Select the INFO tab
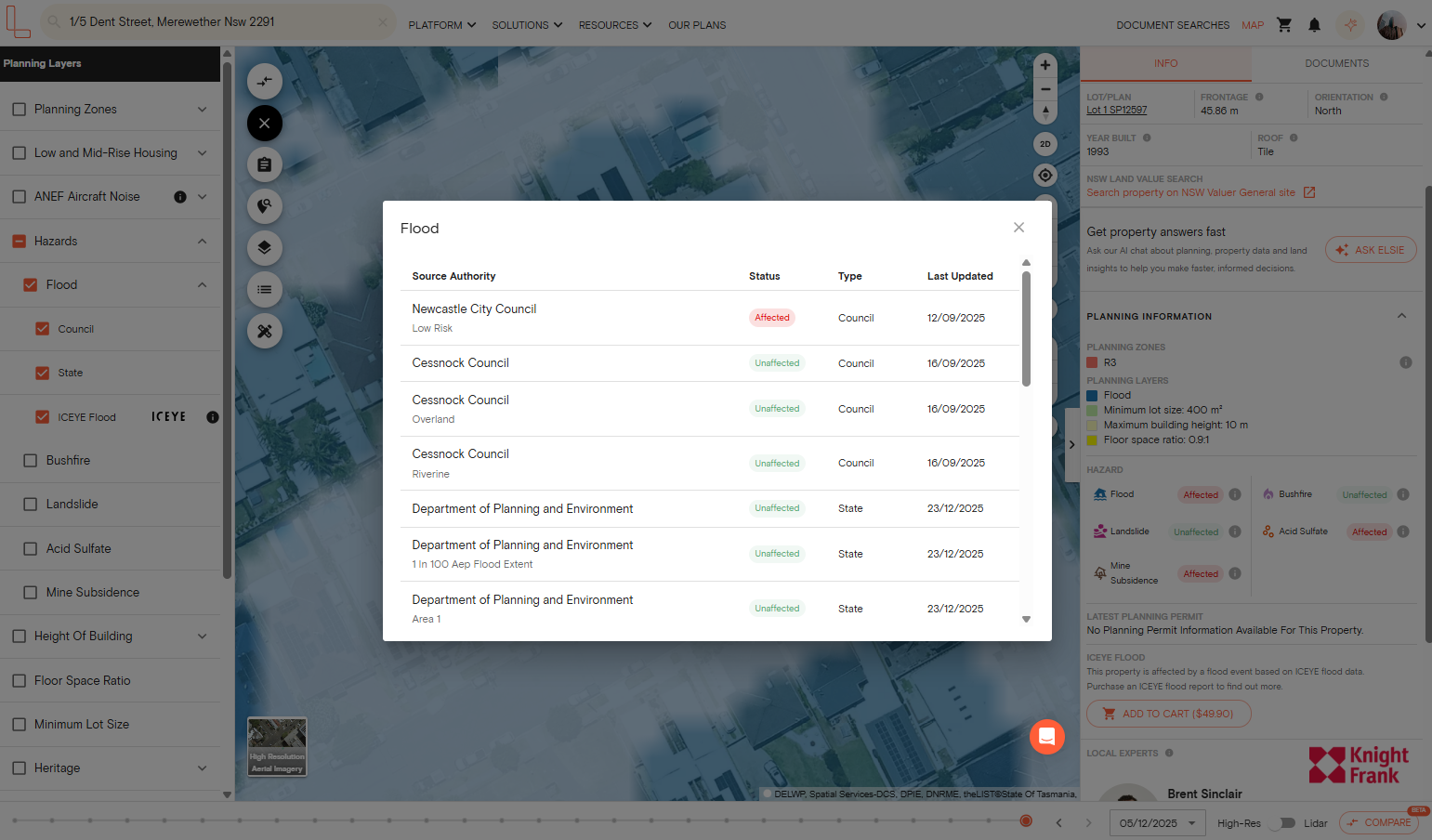 [x=1165, y=63]
